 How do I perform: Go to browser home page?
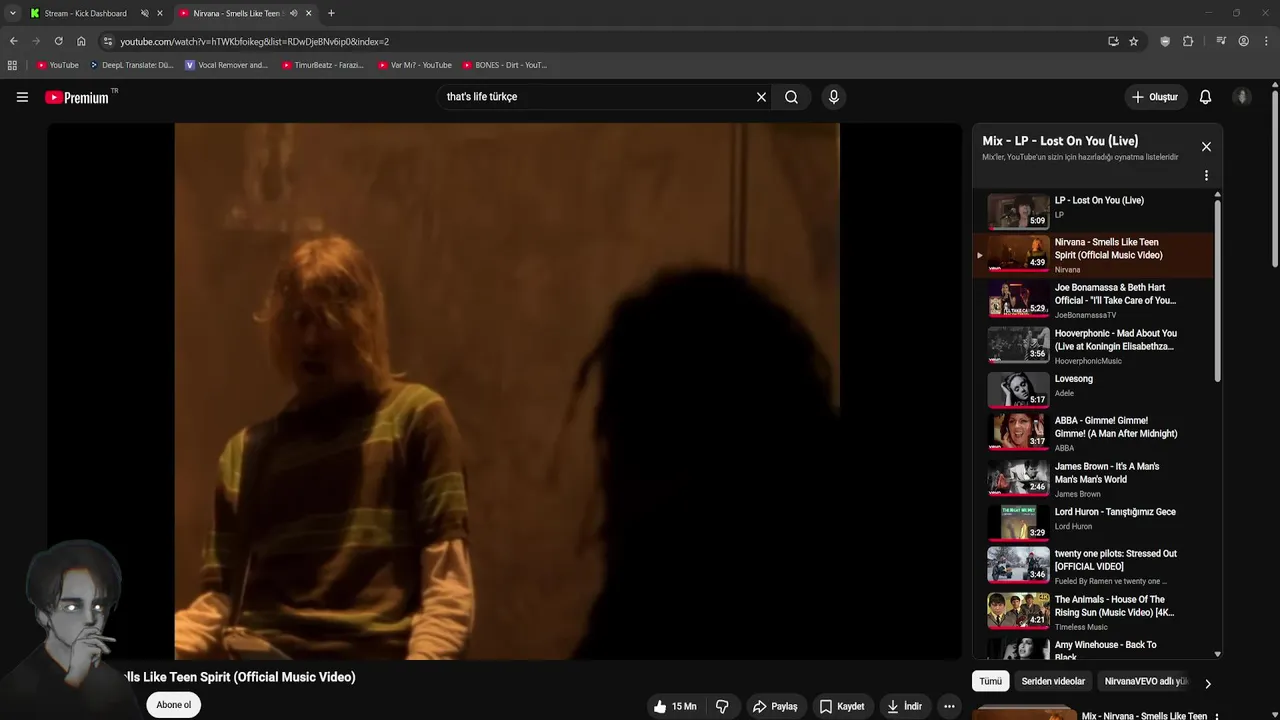[x=81, y=41]
